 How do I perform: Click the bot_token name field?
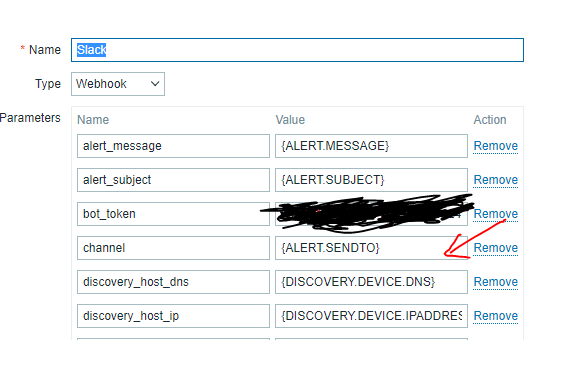point(173,214)
